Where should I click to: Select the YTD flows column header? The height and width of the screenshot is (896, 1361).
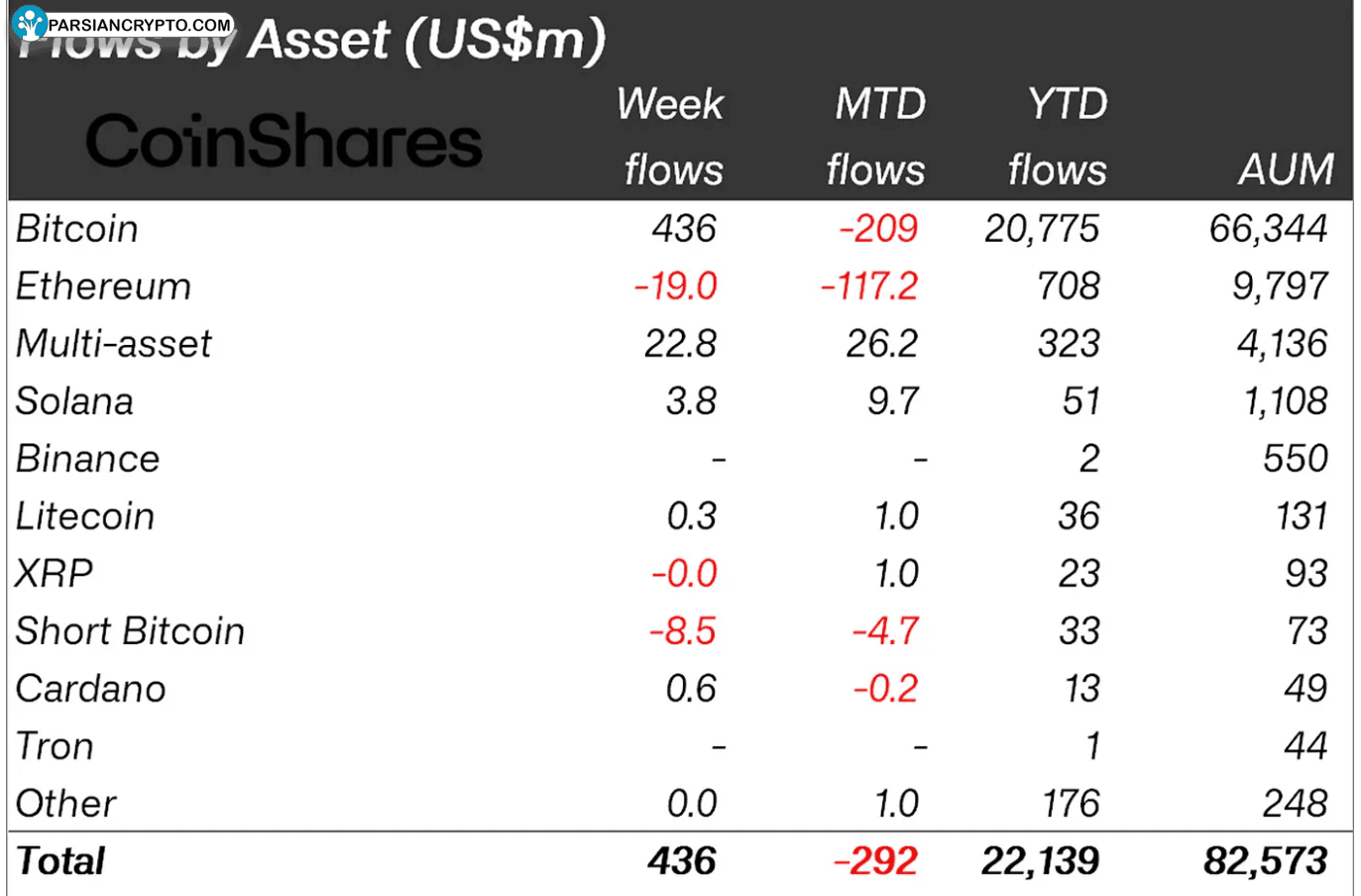(1058, 137)
